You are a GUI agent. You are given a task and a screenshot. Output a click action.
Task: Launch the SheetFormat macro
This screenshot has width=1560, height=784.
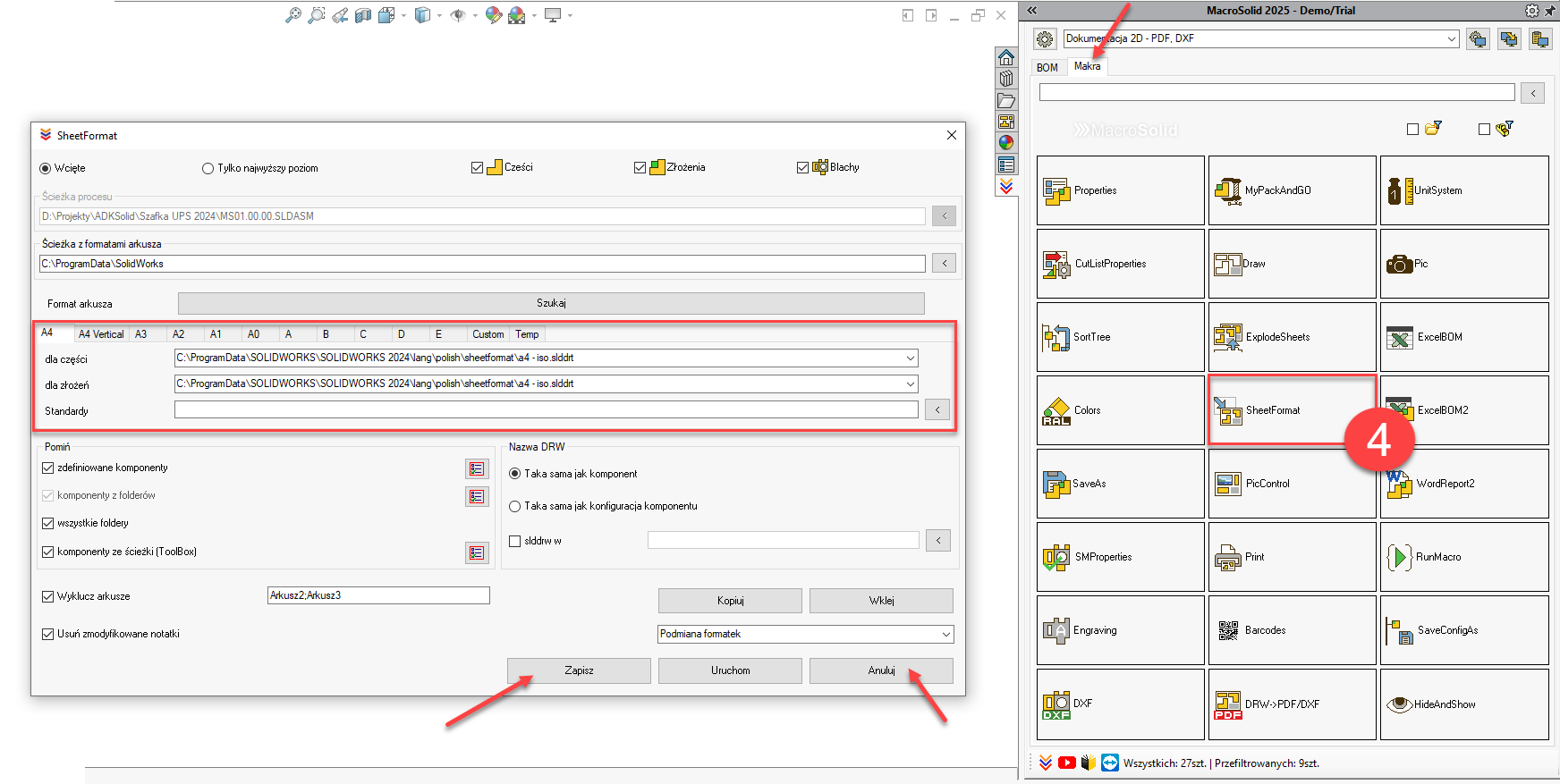[x=1292, y=410]
